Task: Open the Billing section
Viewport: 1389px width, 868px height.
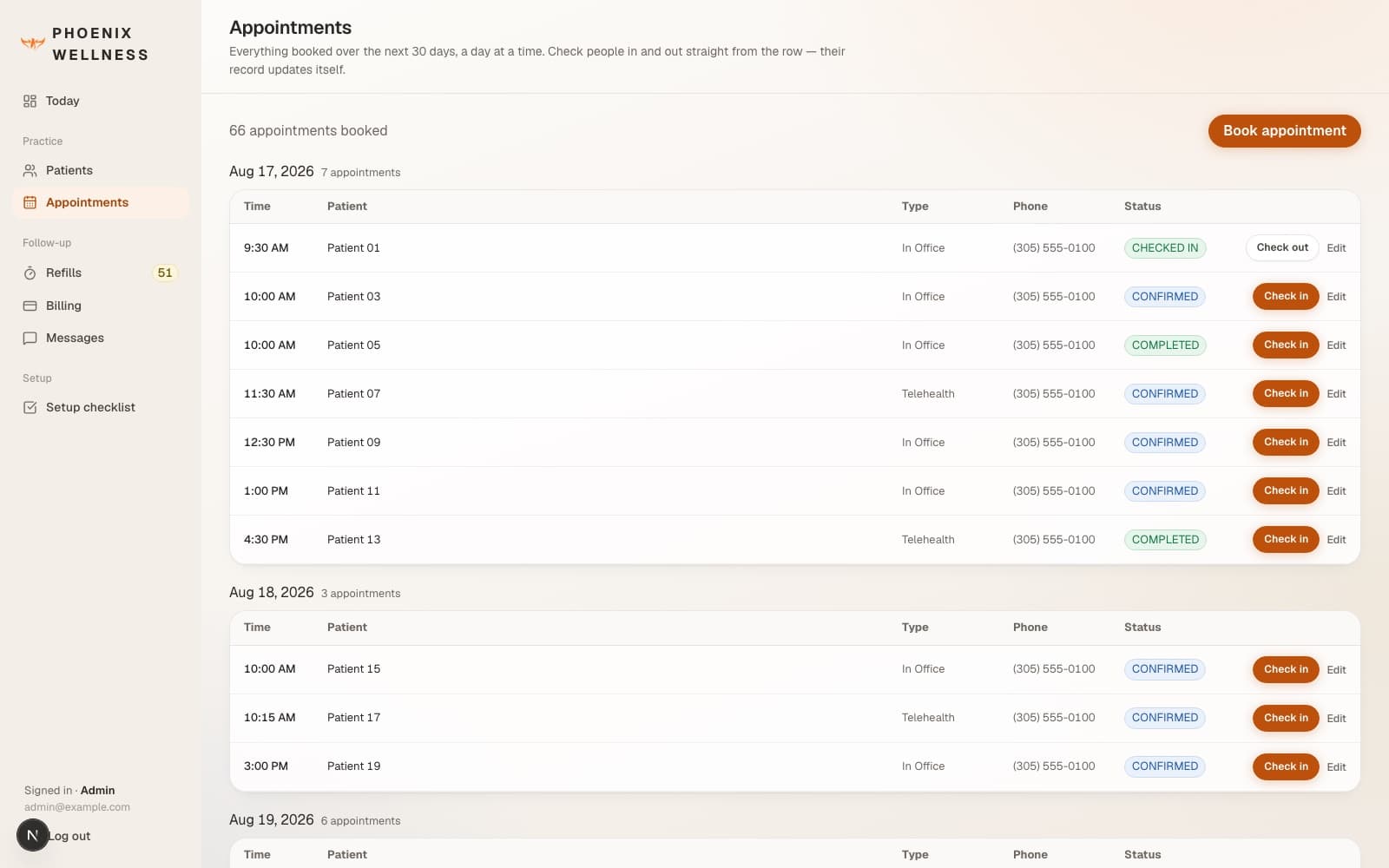Action: pos(101,306)
